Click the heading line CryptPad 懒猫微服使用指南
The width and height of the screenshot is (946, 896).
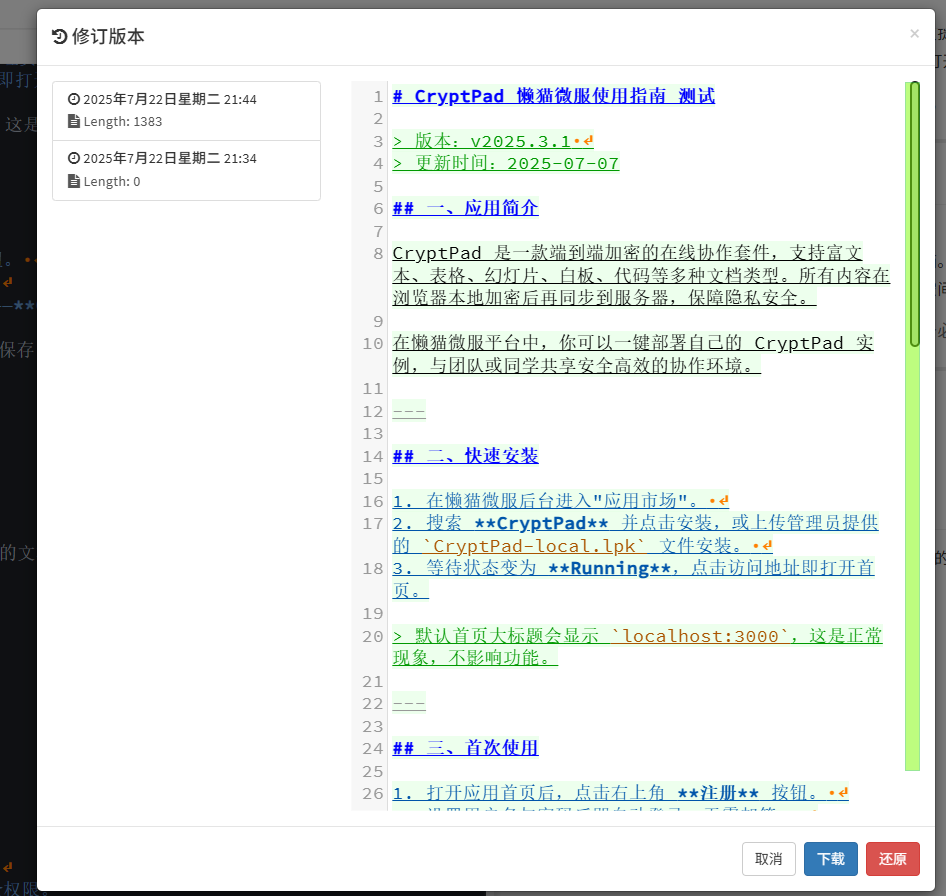pos(554,96)
